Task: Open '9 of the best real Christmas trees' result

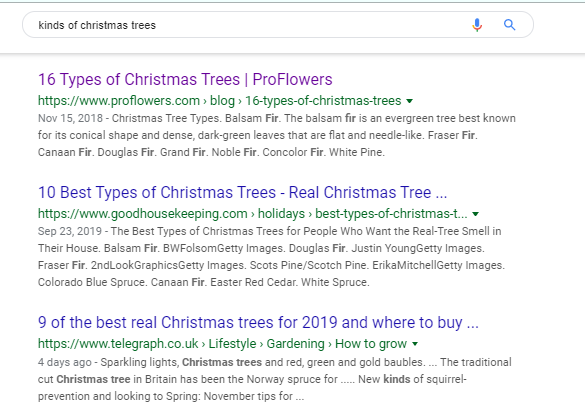Action: point(258,322)
